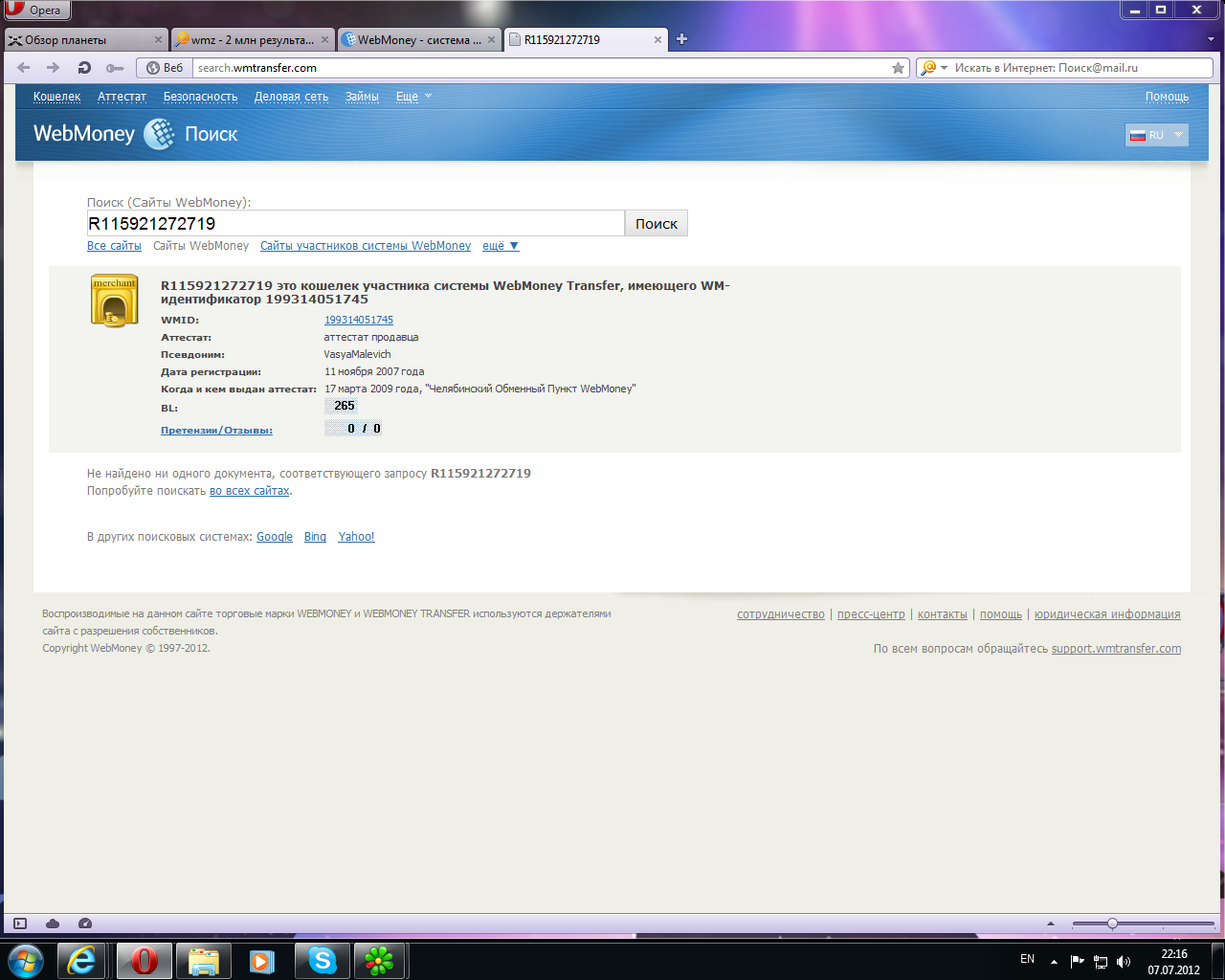
Task: Toggle the Opera panels sidebar icon
Action: 20,924
